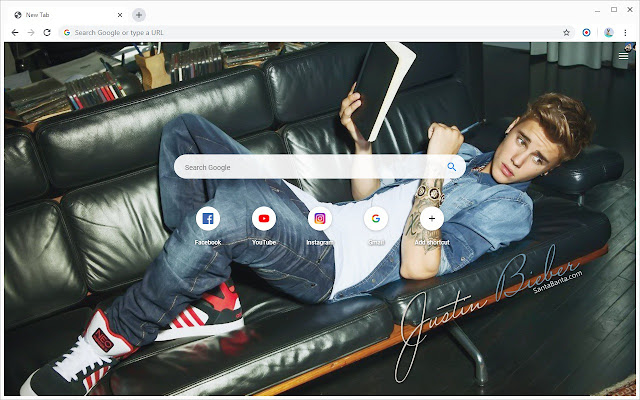Open the YouTube shortcut

coord(264,219)
